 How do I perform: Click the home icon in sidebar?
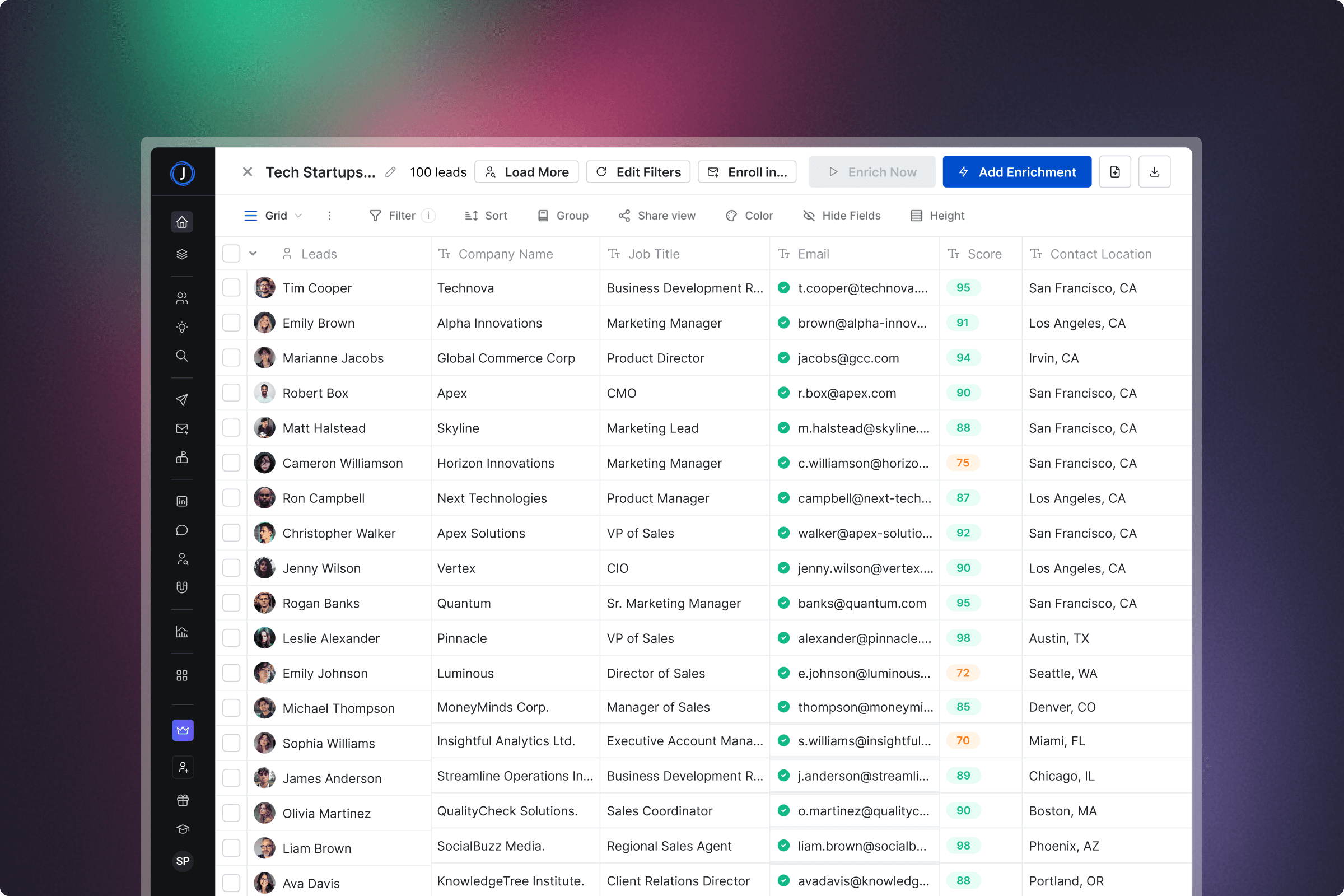(181, 222)
